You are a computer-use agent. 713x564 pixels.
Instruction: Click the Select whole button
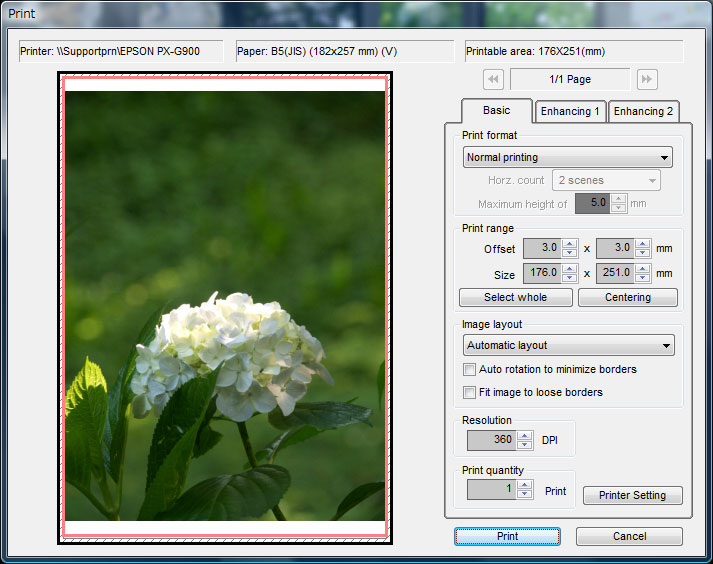(x=516, y=297)
